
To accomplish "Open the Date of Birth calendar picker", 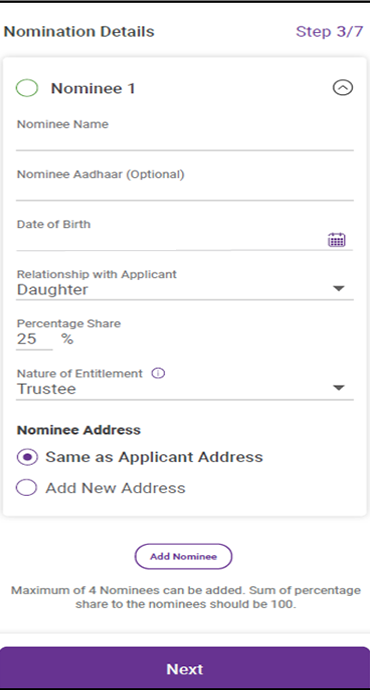I will click(337, 240).
